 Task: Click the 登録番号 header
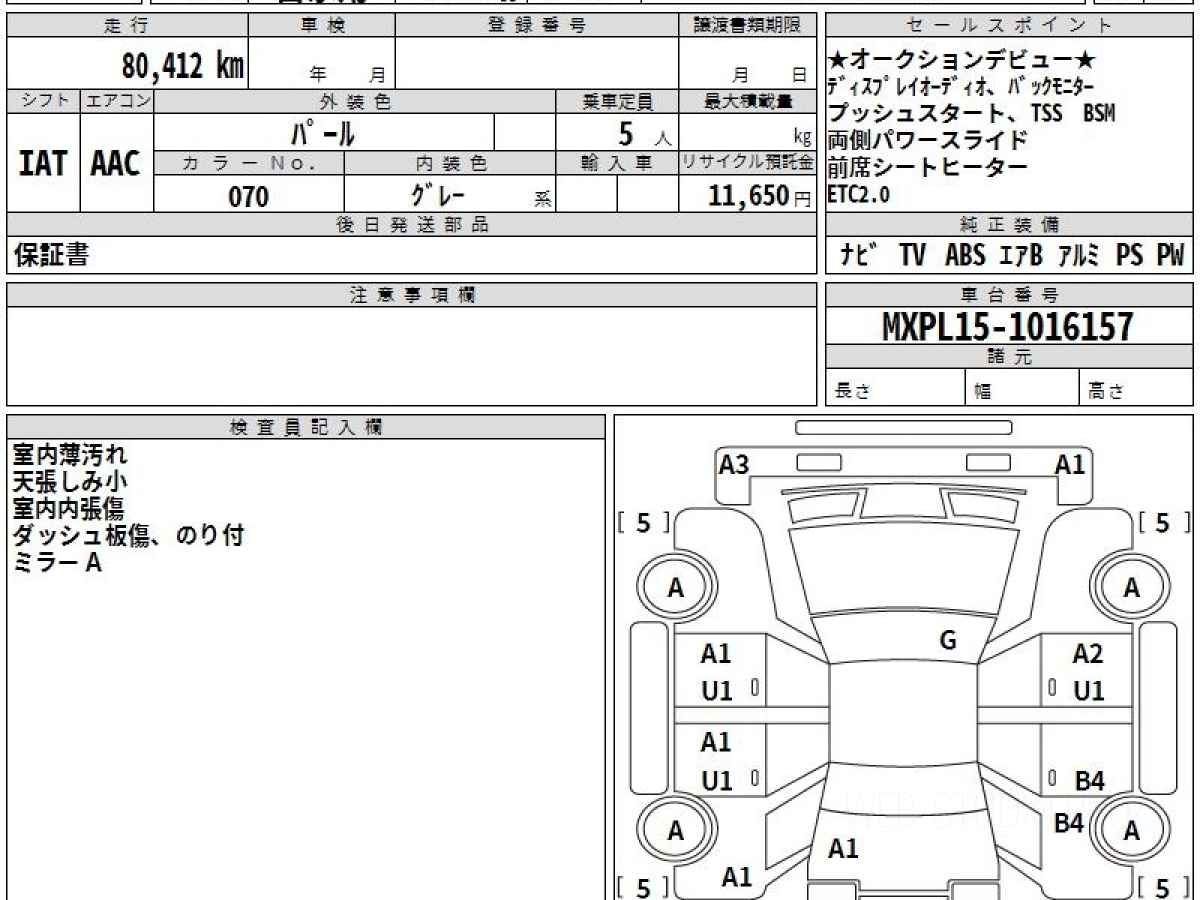[x=537, y=26]
